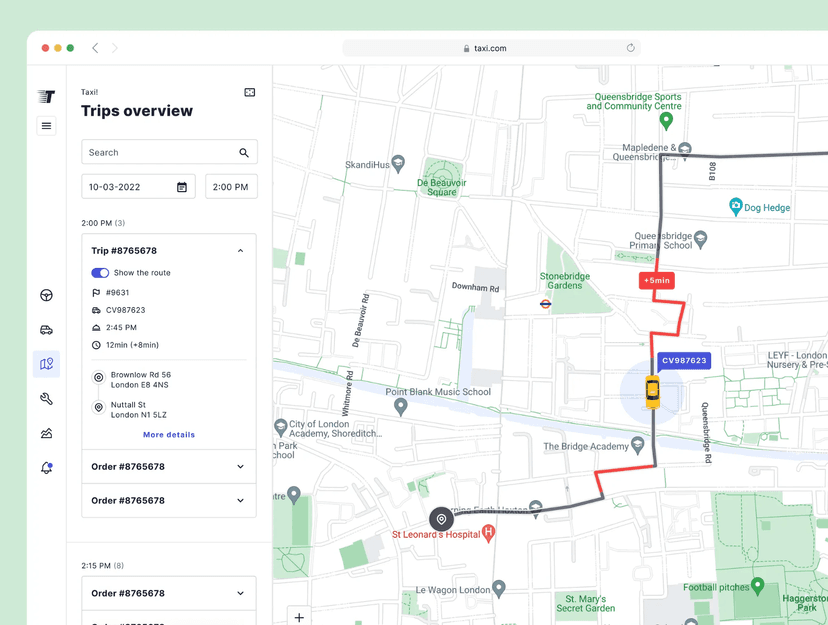Disable the Show the route toggle
The height and width of the screenshot is (625, 828).
(99, 272)
